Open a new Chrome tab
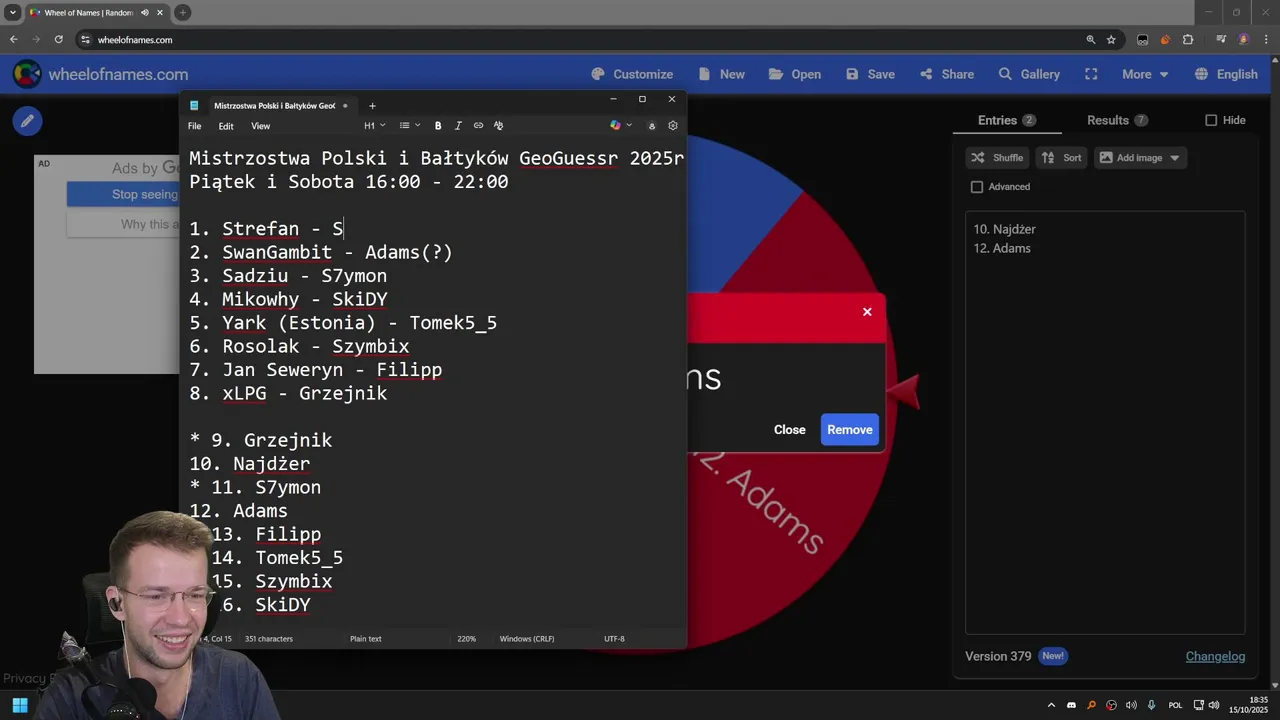 [182, 13]
